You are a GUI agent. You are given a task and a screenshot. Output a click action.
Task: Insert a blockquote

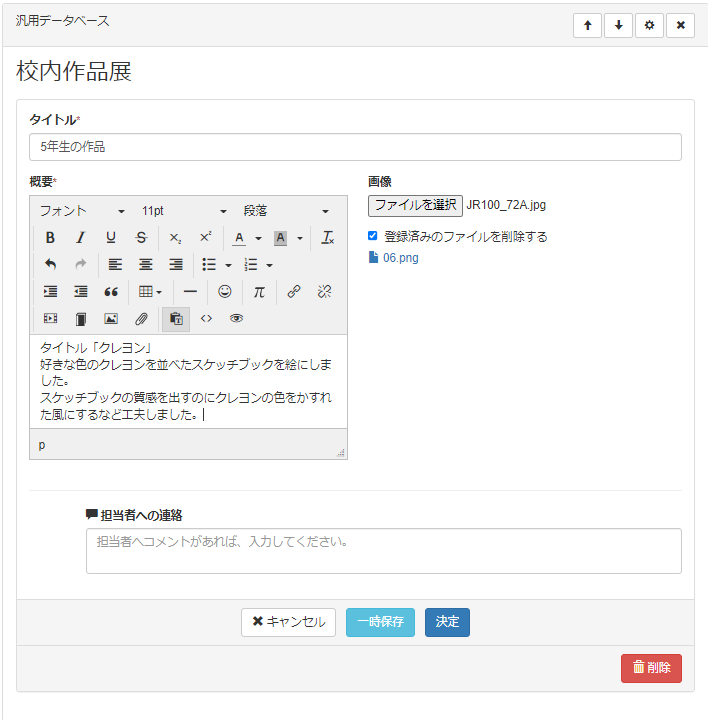[111, 292]
